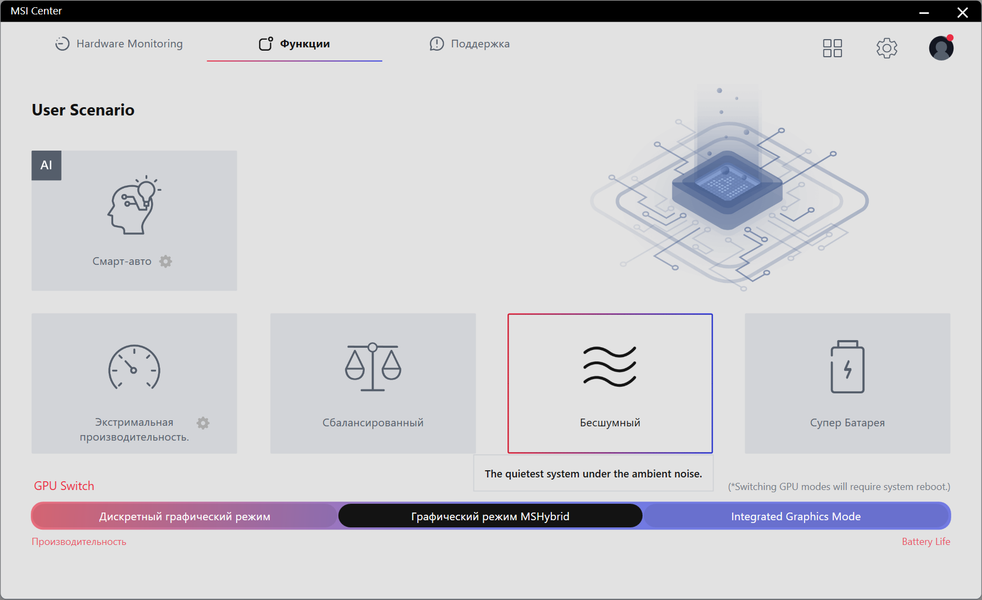Open the Hardware Monitoring tab

(x=119, y=44)
